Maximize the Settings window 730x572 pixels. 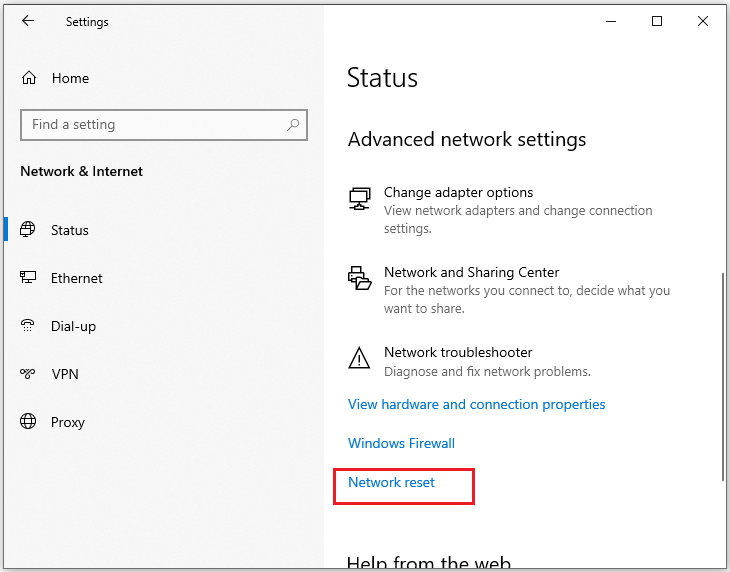[x=657, y=21]
